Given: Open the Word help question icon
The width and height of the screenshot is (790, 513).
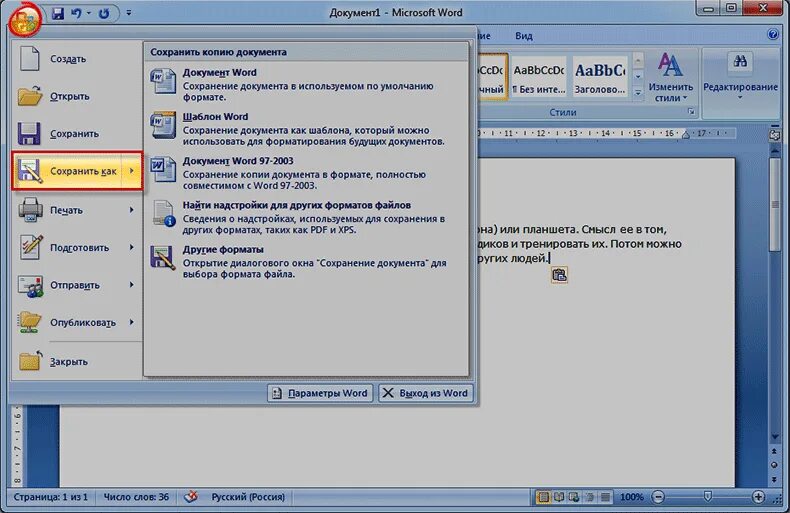Looking at the screenshot, I should tap(772, 34).
